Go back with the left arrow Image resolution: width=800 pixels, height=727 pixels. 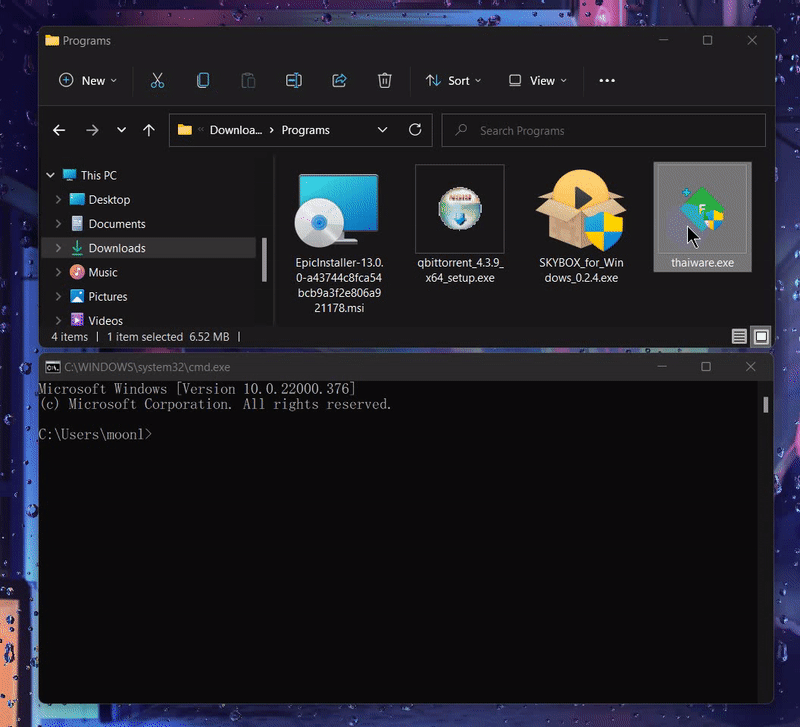(59, 131)
